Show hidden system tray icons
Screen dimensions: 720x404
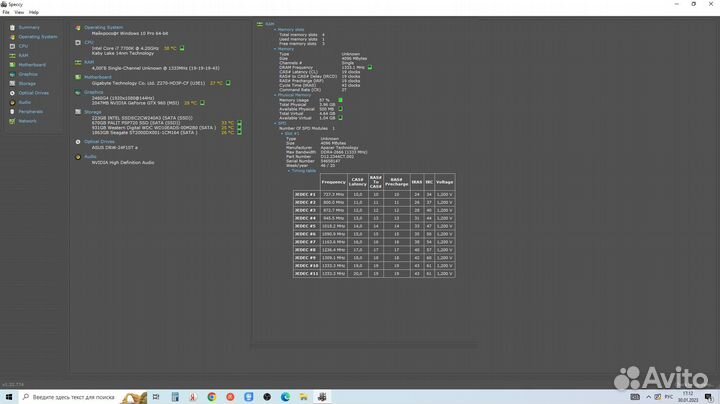(x=648, y=397)
